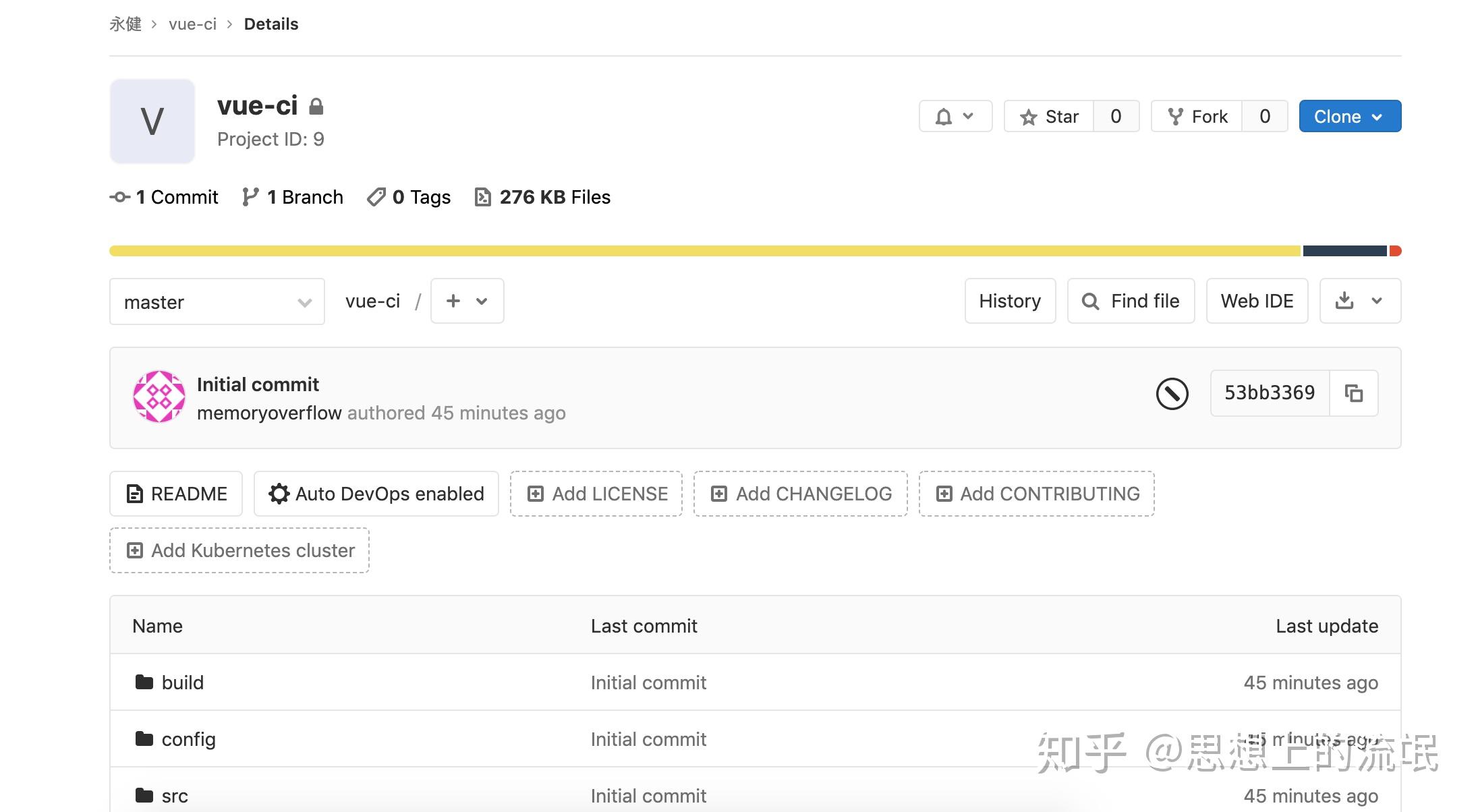The height and width of the screenshot is (812, 1476).
Task: Click the pipeline status icon on Initial commit
Action: point(1172,395)
